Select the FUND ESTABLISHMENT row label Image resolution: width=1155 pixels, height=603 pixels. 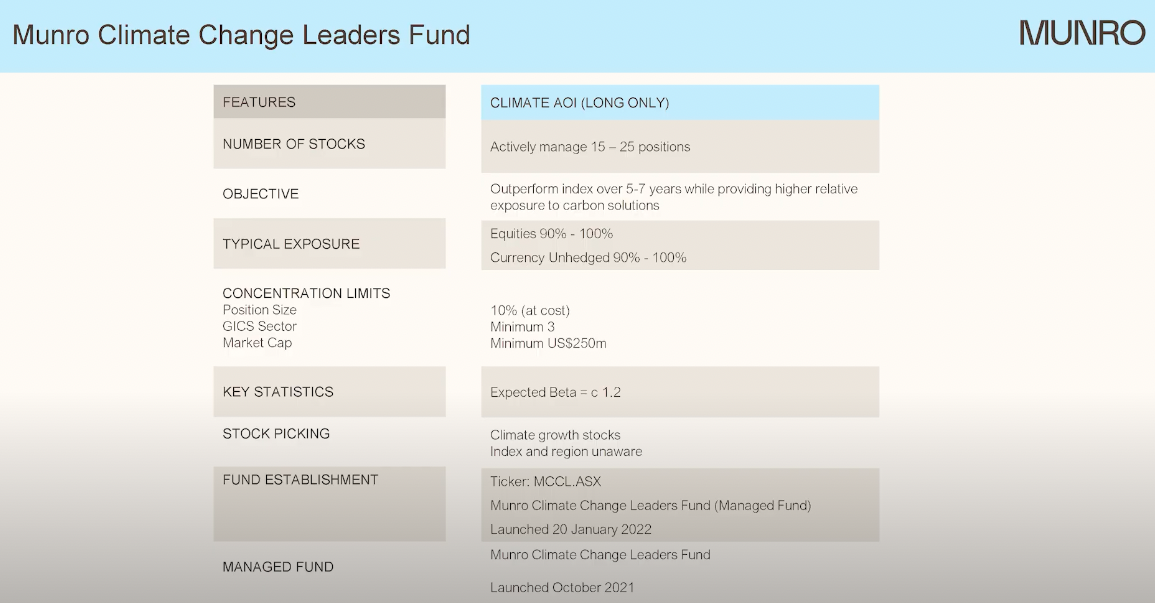coord(300,480)
